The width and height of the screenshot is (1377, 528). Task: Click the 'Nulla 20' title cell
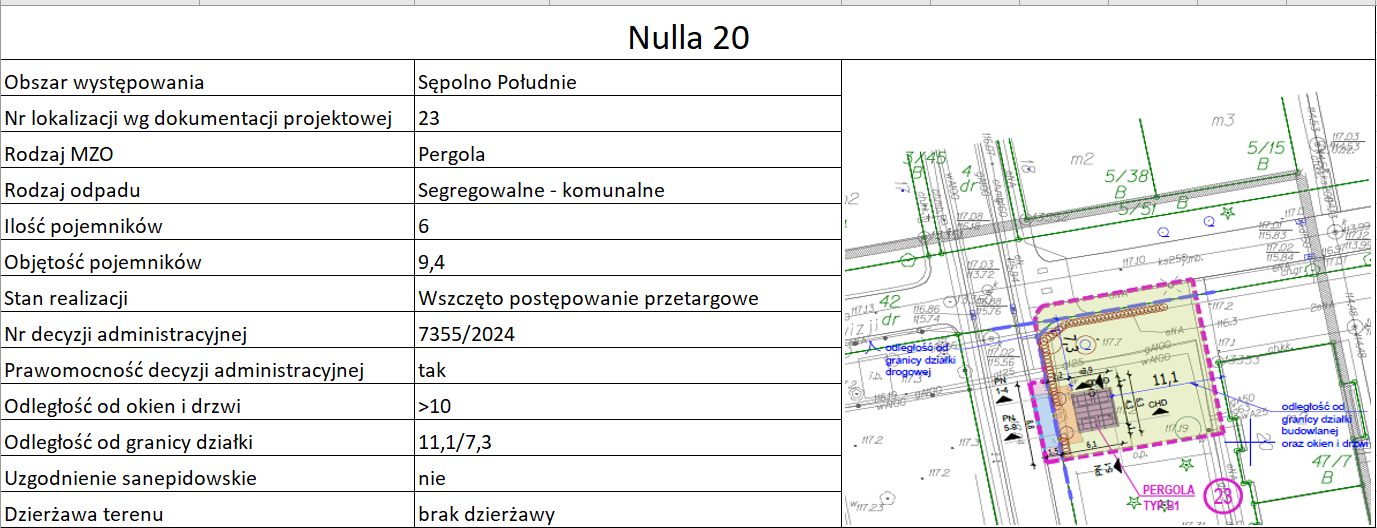coord(688,37)
